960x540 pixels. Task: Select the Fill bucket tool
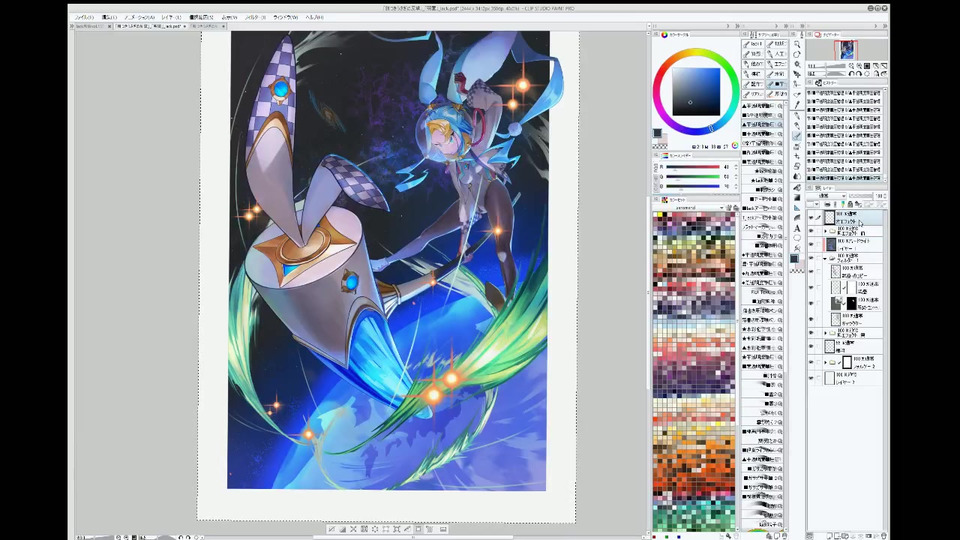click(797, 187)
